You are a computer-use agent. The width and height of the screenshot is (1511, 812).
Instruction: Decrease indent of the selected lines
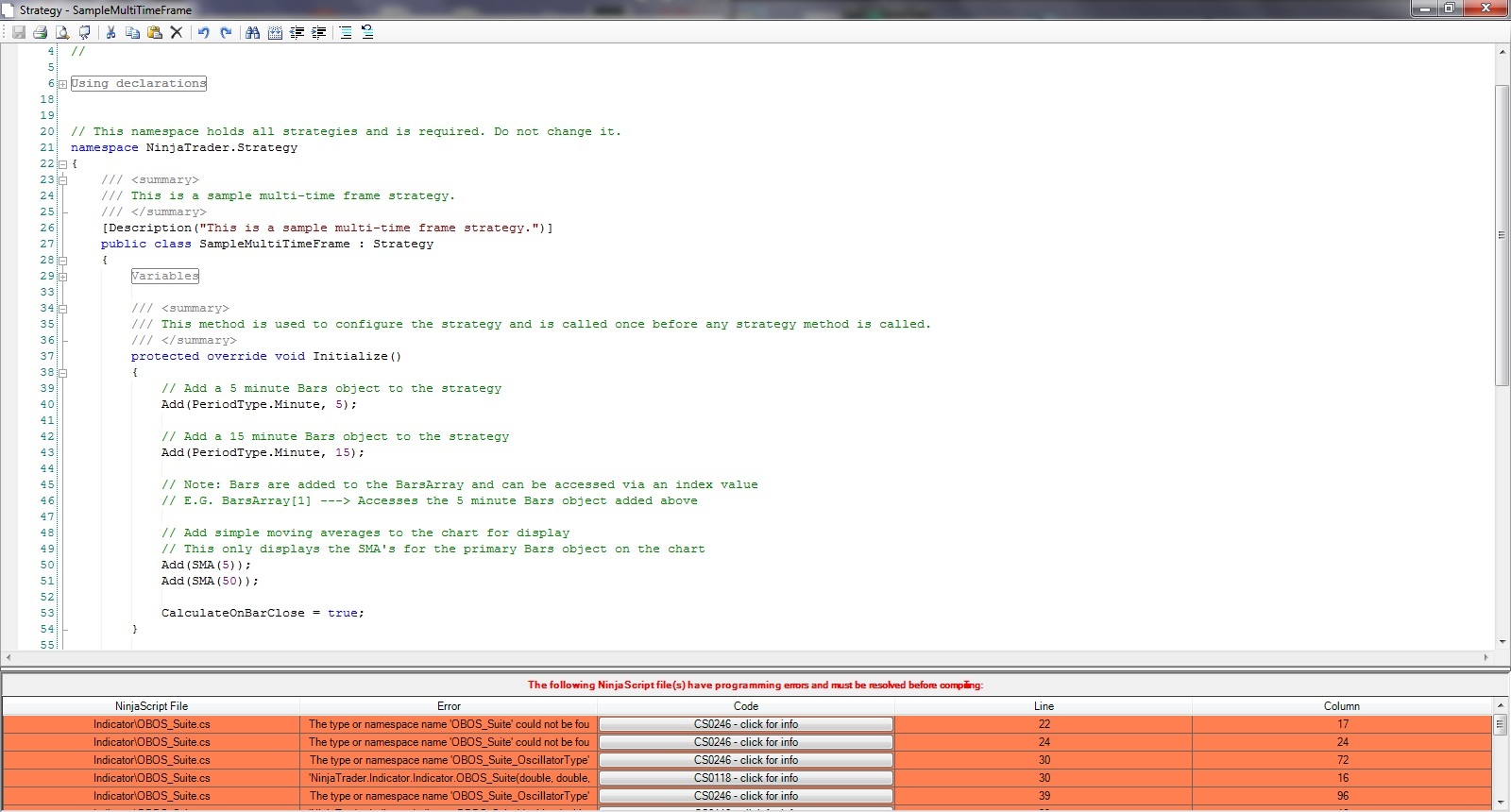tap(297, 32)
